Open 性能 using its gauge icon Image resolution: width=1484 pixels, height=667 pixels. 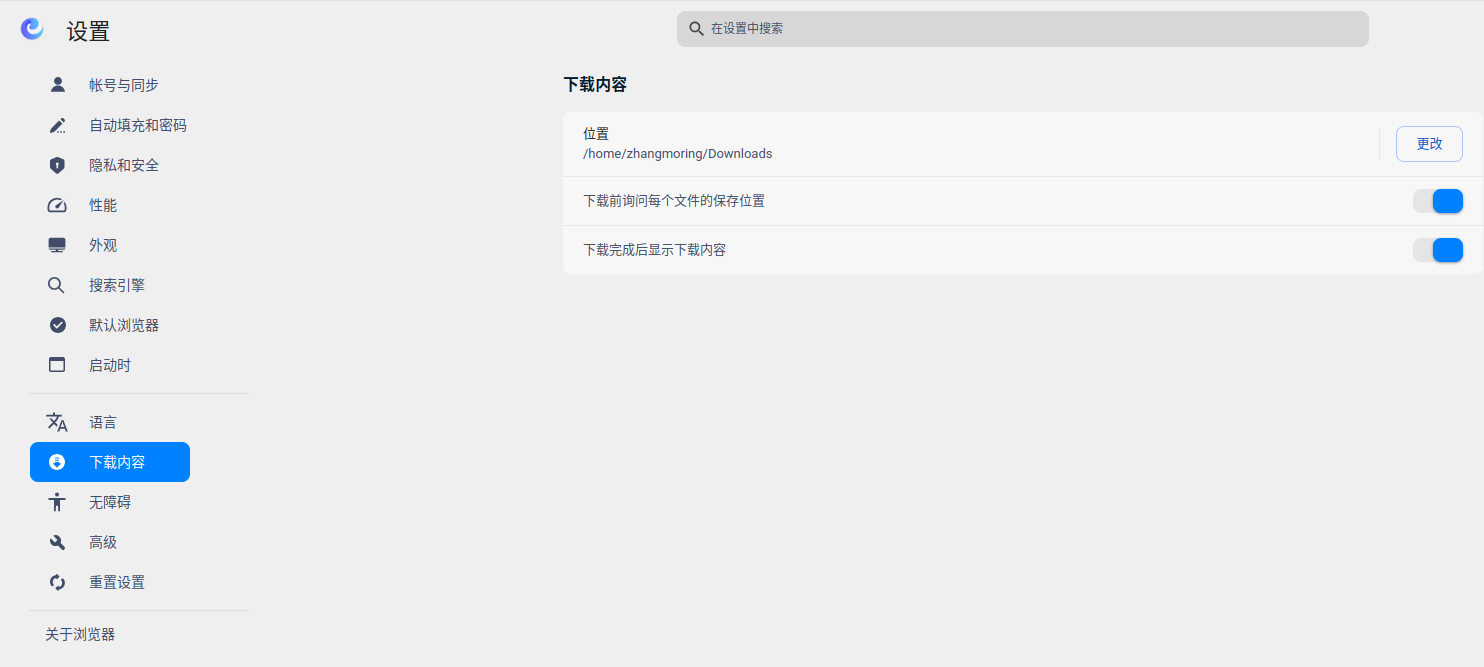coord(57,205)
